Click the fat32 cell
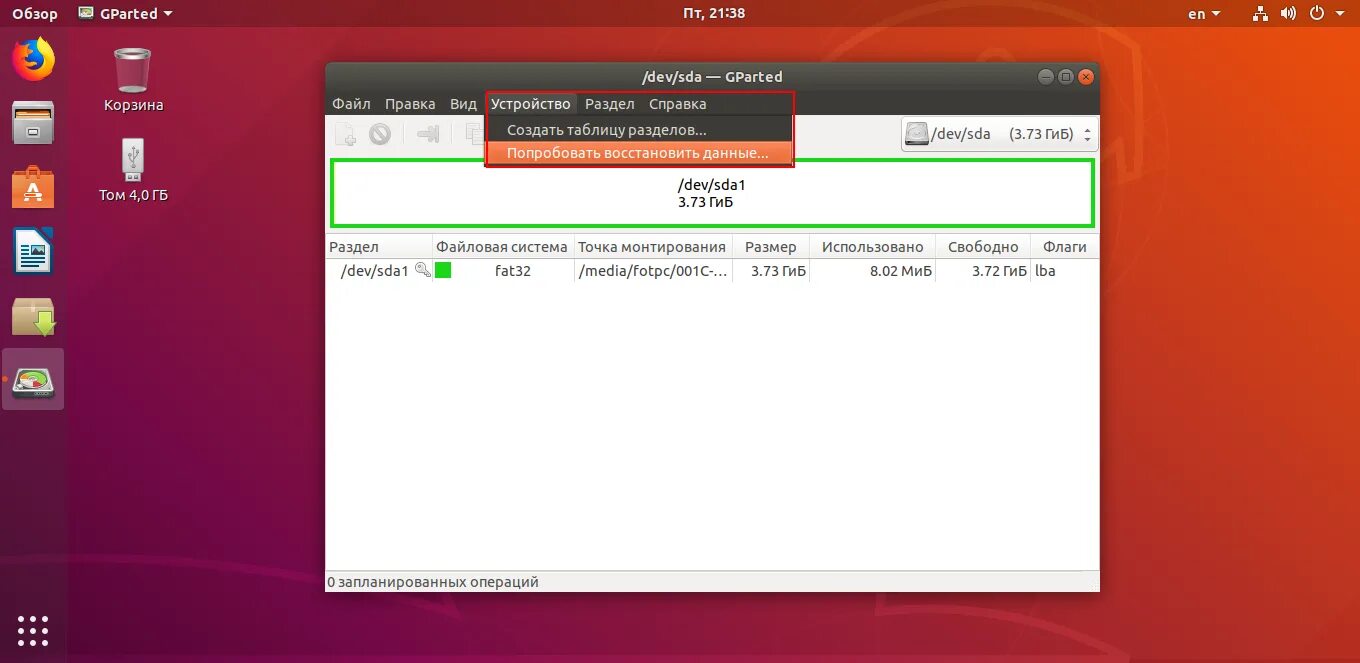 click(x=513, y=271)
